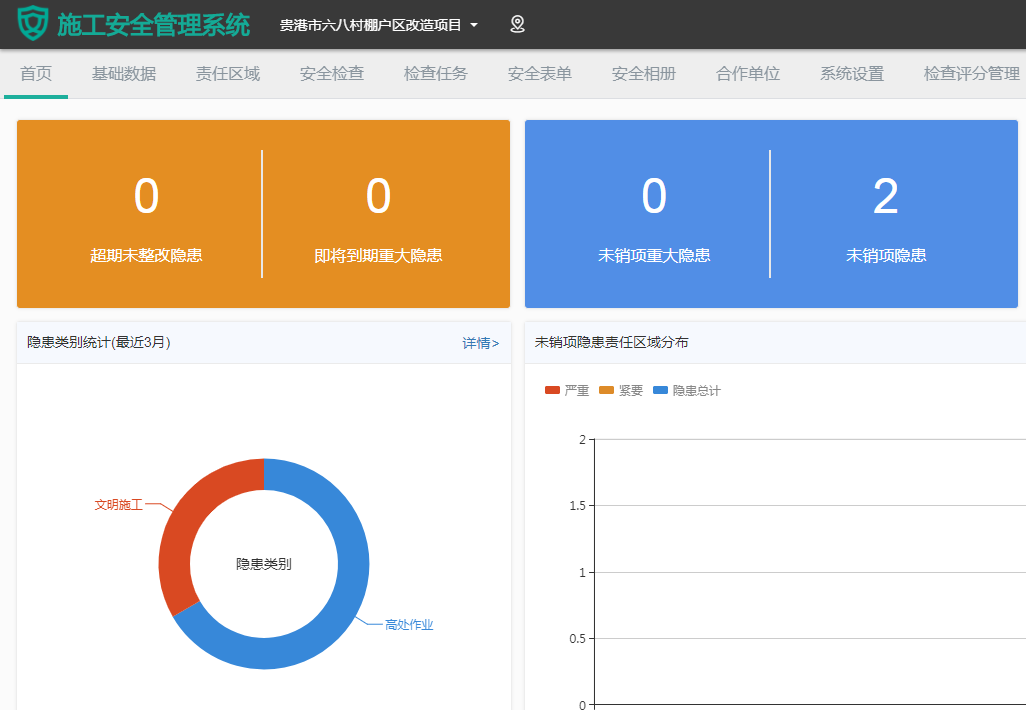
Task: Open the 安全相册 tab
Action: pyautogui.click(x=644, y=73)
